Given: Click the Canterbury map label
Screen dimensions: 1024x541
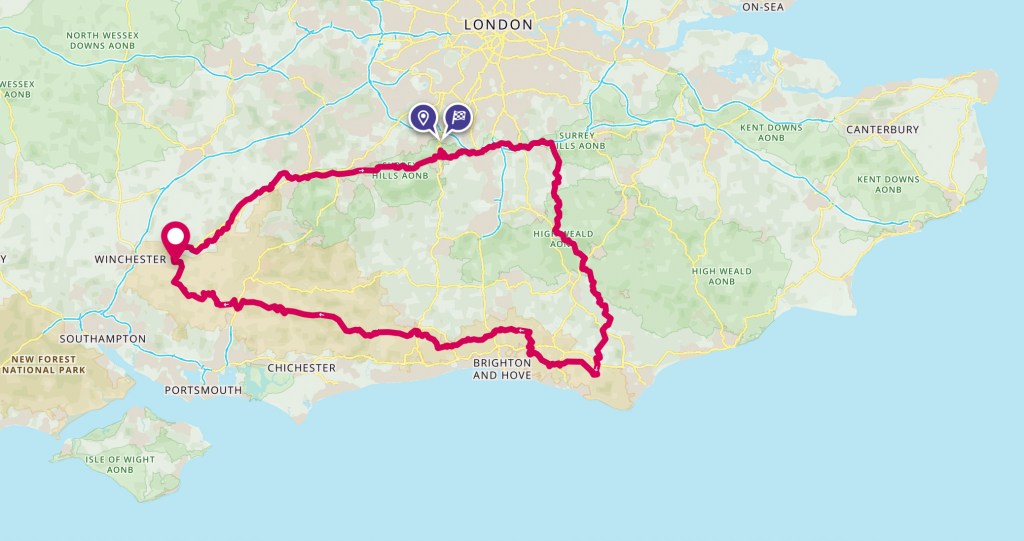Looking at the screenshot, I should pos(882,129).
